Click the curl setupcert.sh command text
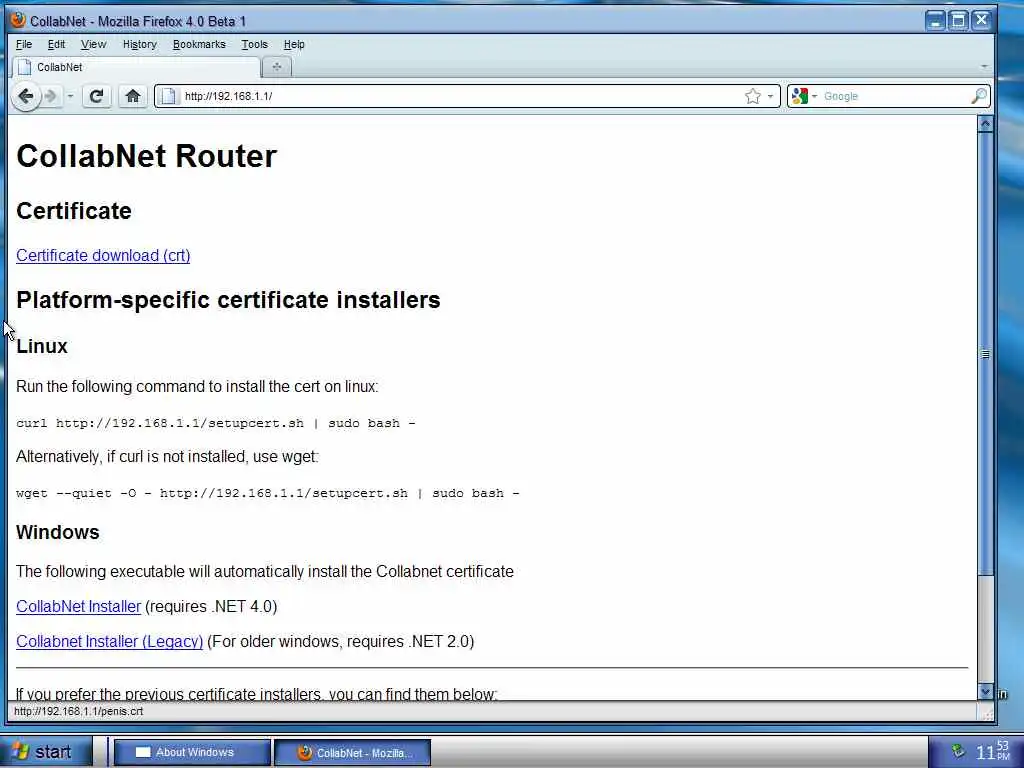 (216, 423)
